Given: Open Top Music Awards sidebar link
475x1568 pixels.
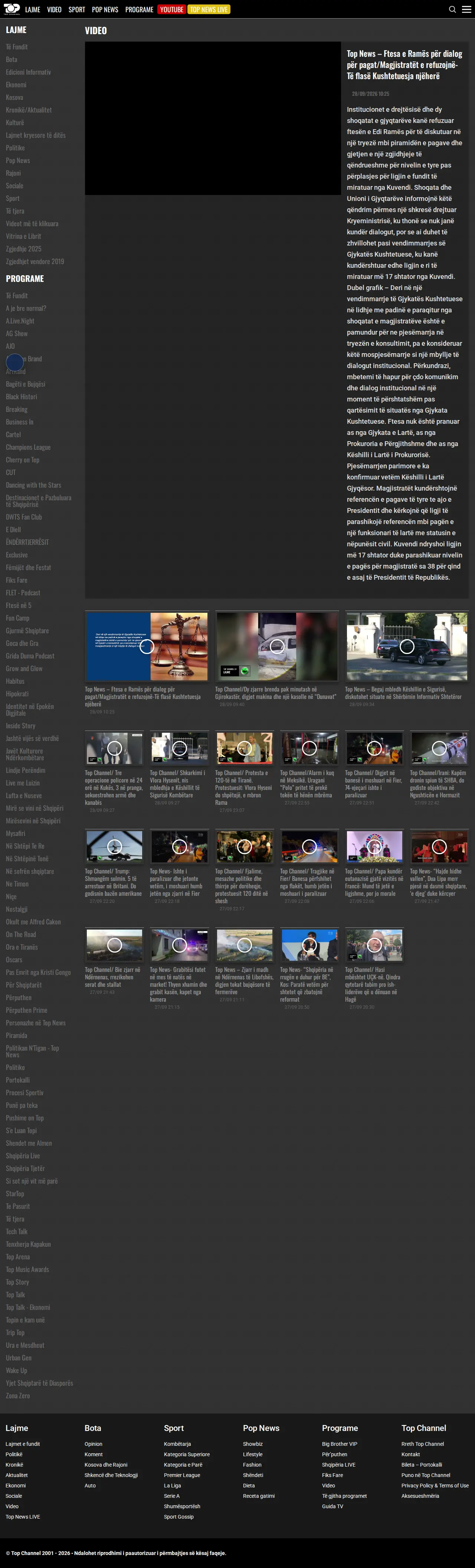Looking at the screenshot, I should click(27, 1270).
